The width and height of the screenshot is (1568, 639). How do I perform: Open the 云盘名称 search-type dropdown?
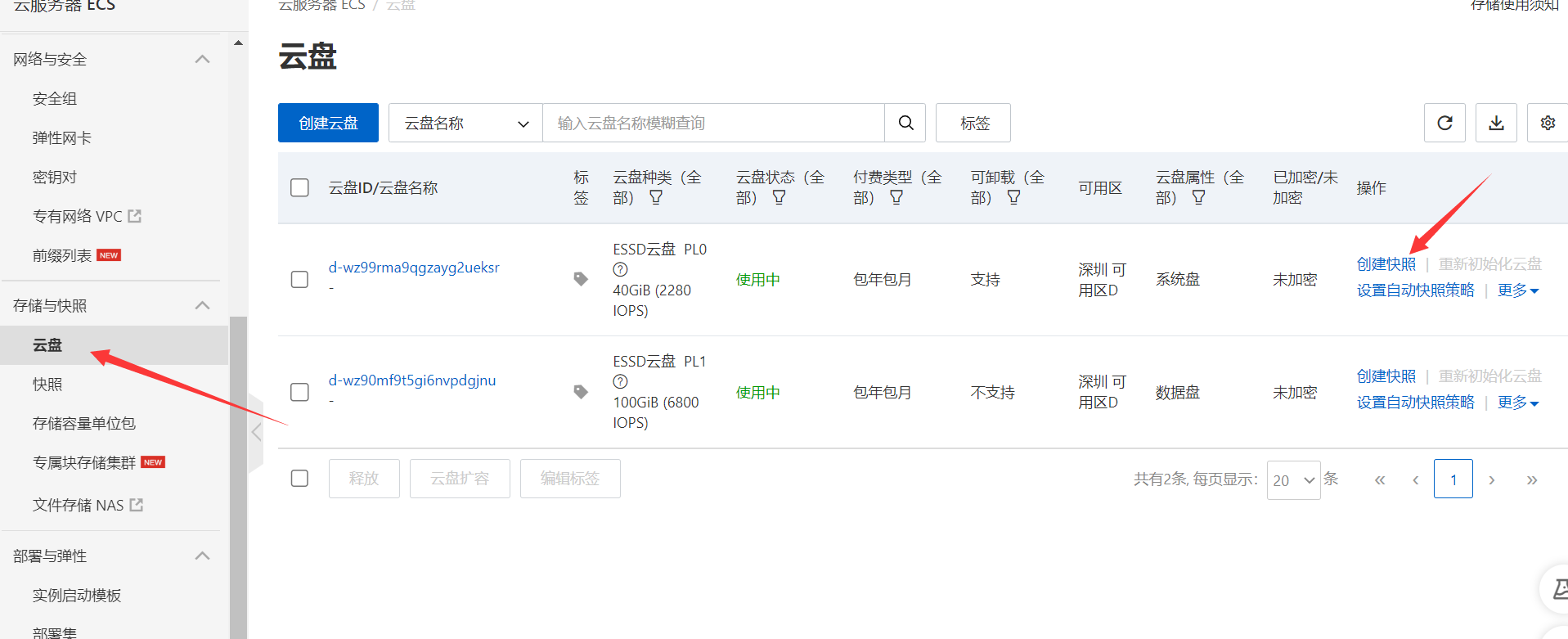pos(465,123)
